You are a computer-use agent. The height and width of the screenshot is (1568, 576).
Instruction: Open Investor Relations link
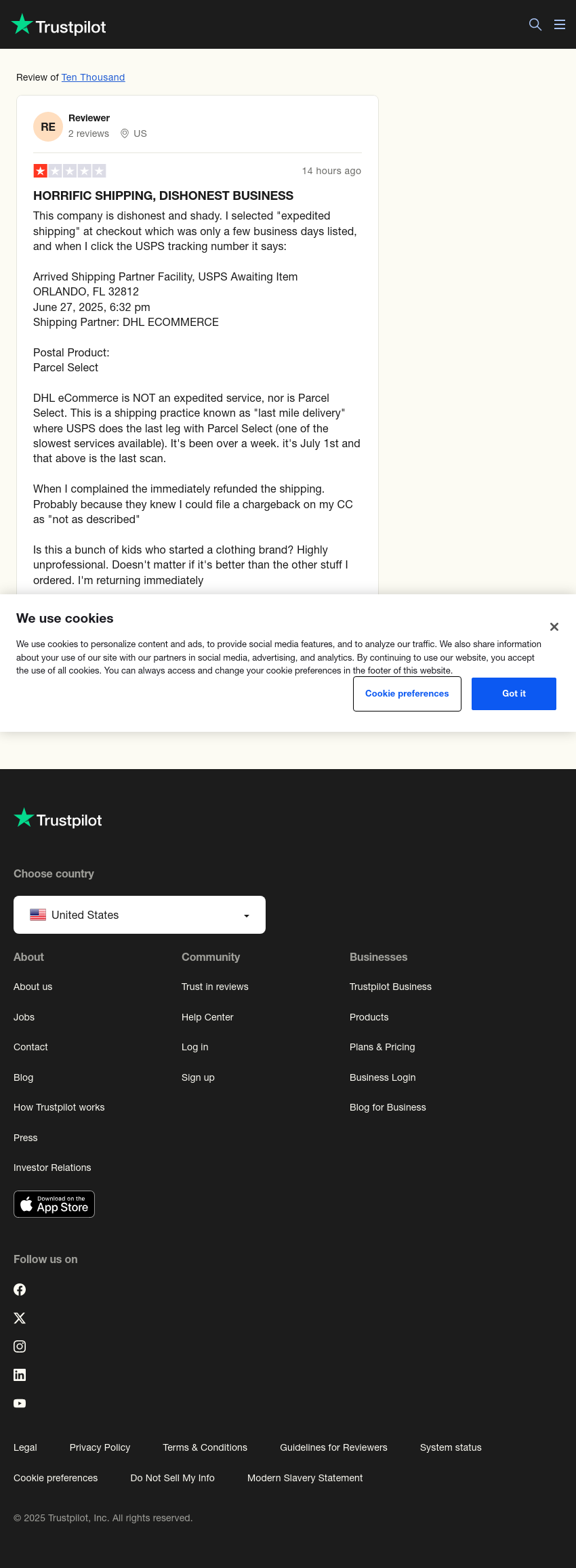(52, 1168)
